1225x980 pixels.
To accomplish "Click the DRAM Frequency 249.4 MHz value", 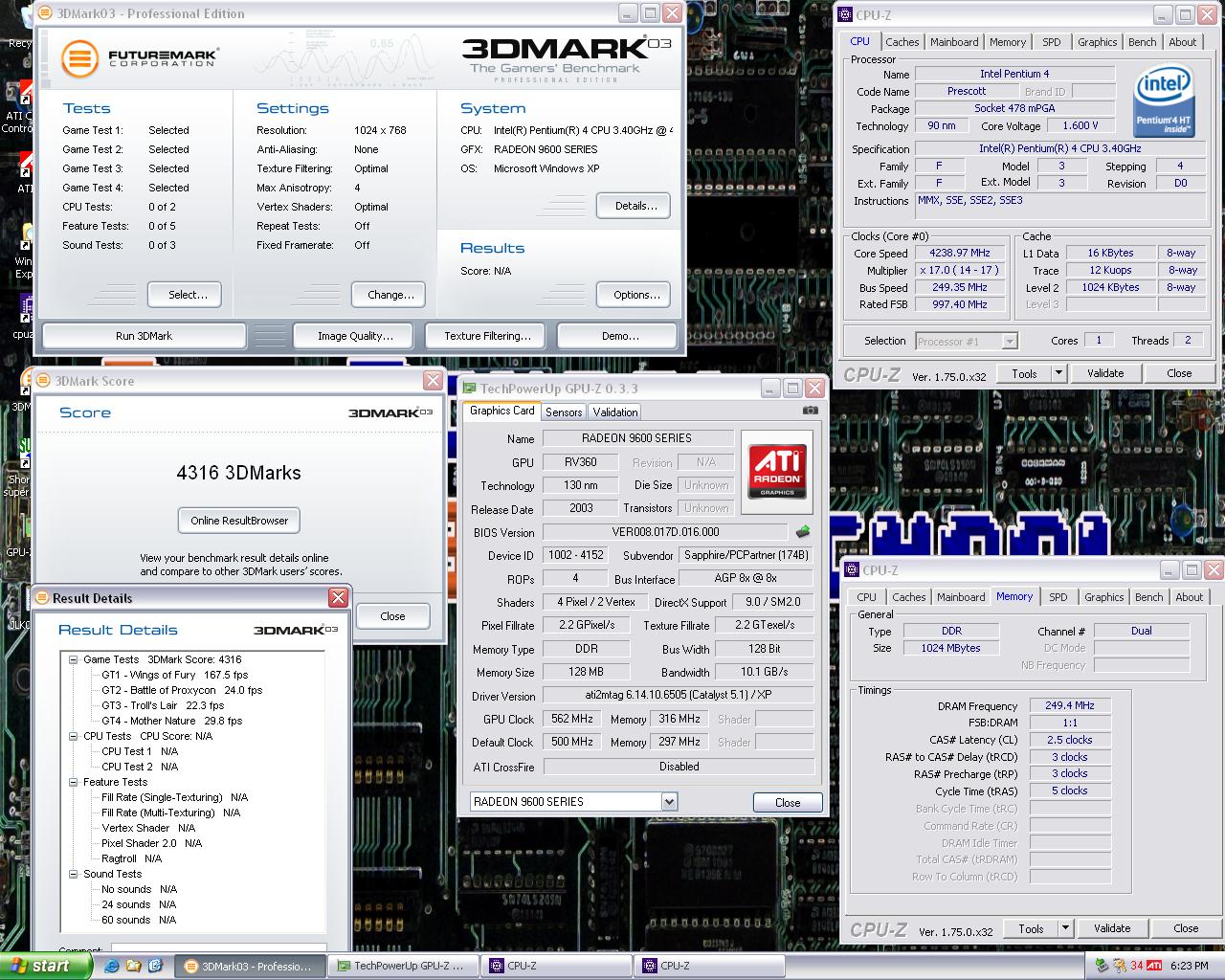I will pyautogui.click(x=1070, y=705).
